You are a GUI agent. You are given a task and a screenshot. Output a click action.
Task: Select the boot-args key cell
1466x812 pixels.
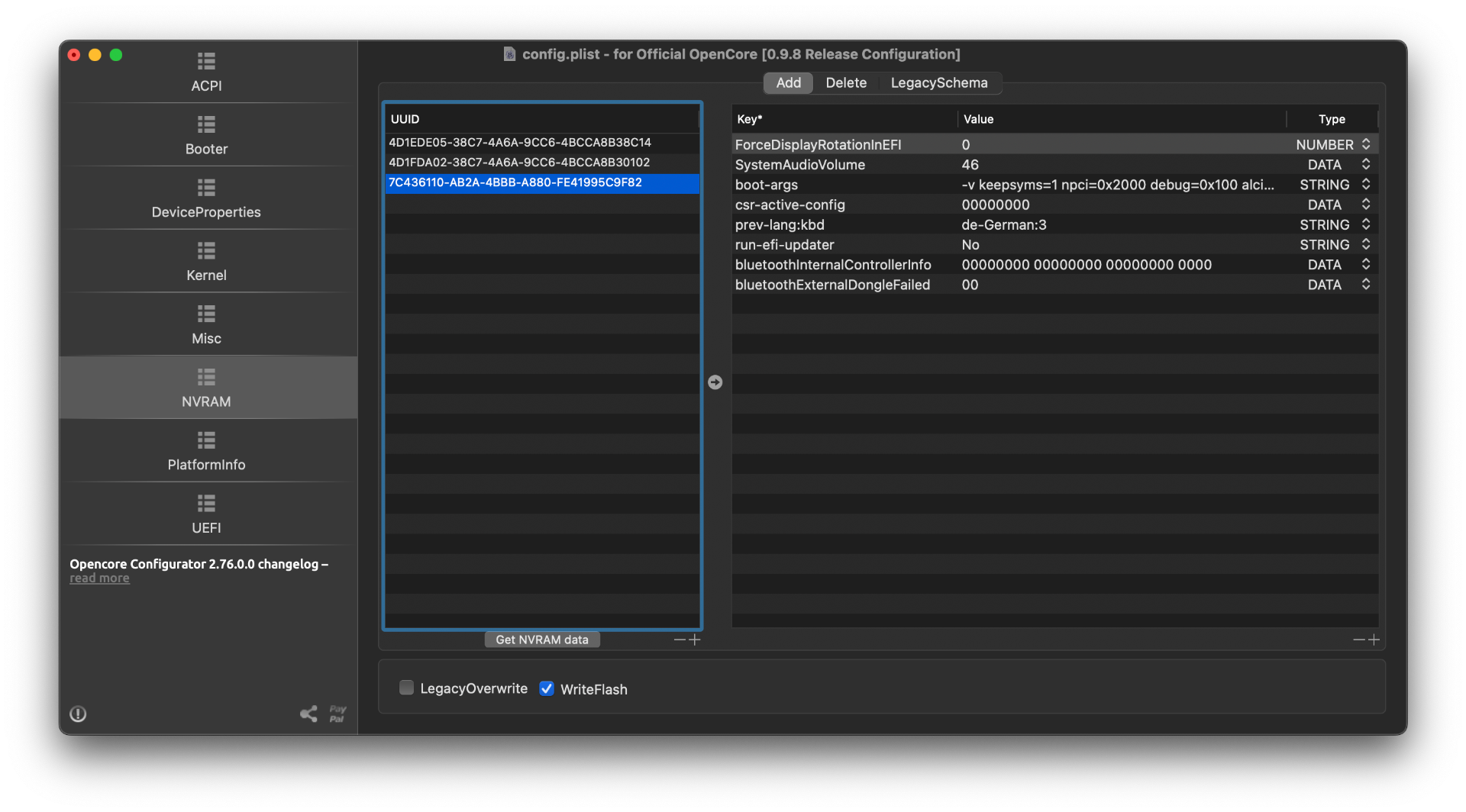(766, 185)
